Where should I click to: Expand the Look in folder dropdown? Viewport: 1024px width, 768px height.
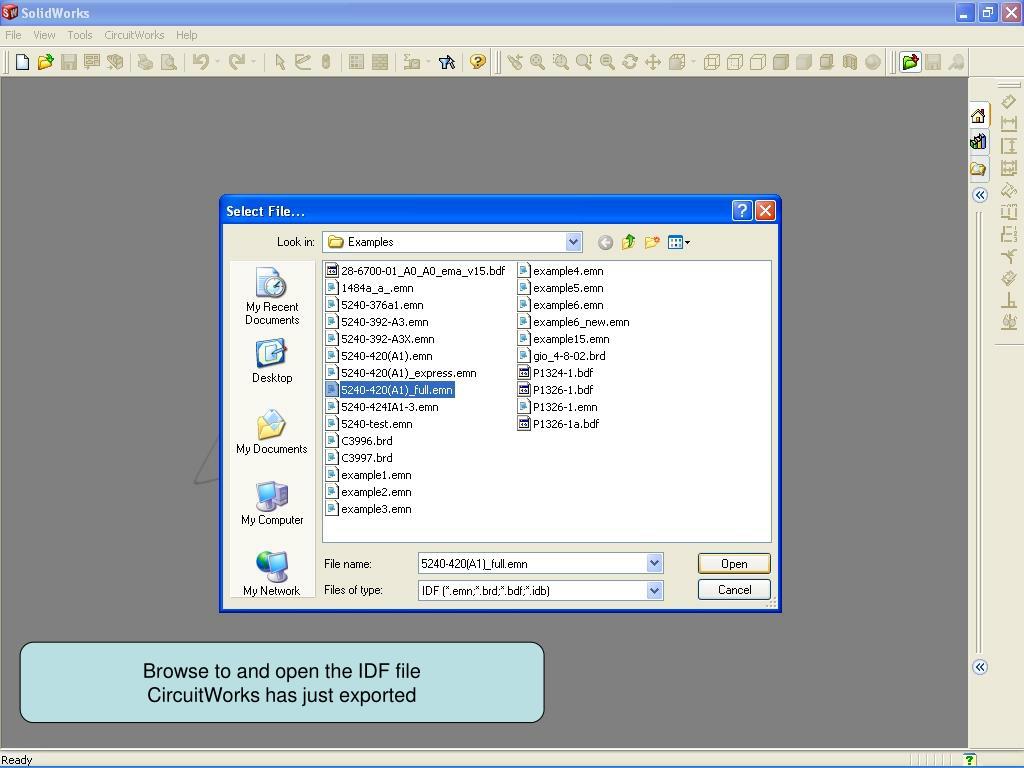[x=573, y=242]
